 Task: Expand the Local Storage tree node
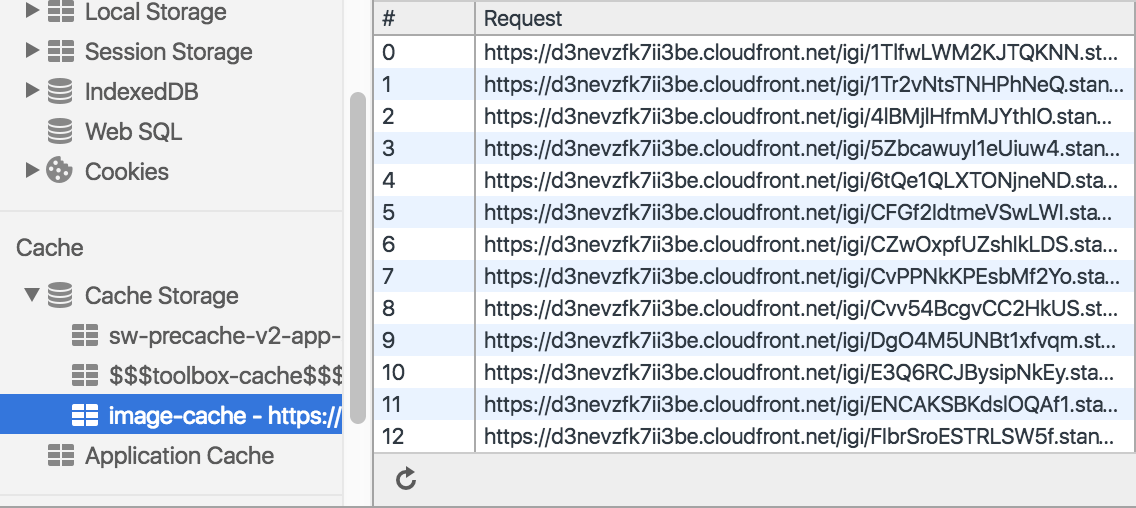[x=32, y=12]
